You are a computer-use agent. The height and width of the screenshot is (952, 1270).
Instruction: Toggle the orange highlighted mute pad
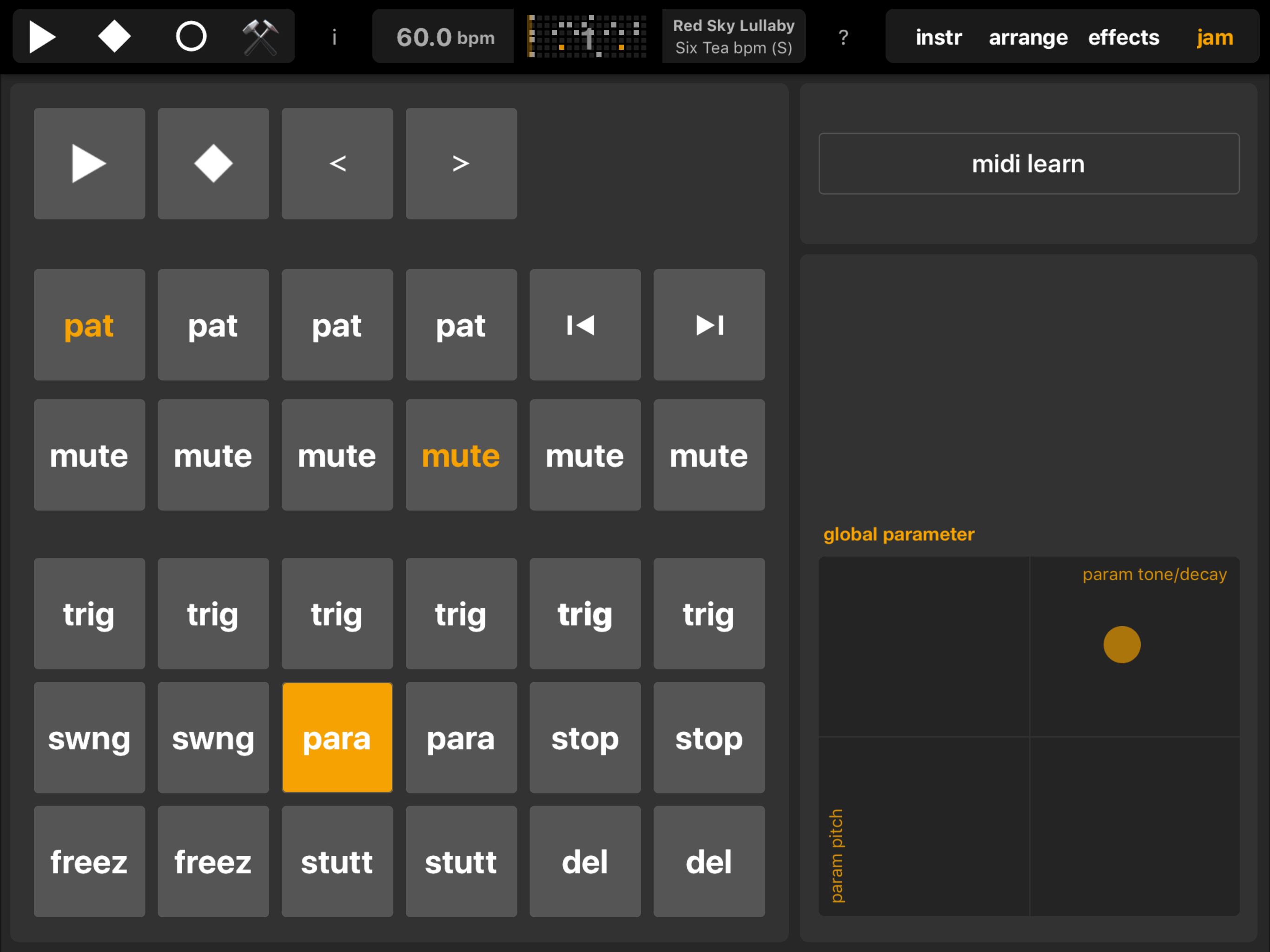[x=462, y=456]
